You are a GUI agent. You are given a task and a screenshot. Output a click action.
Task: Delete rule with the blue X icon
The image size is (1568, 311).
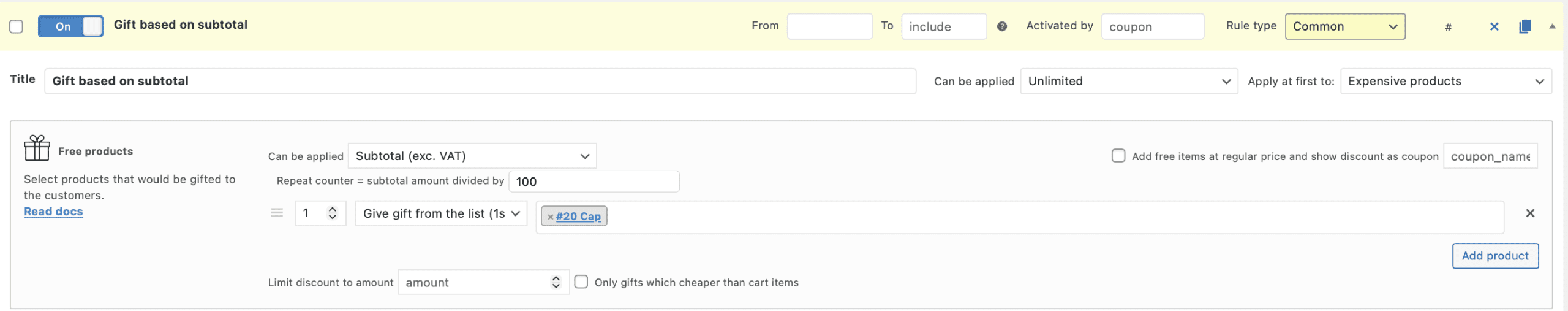click(x=1494, y=26)
